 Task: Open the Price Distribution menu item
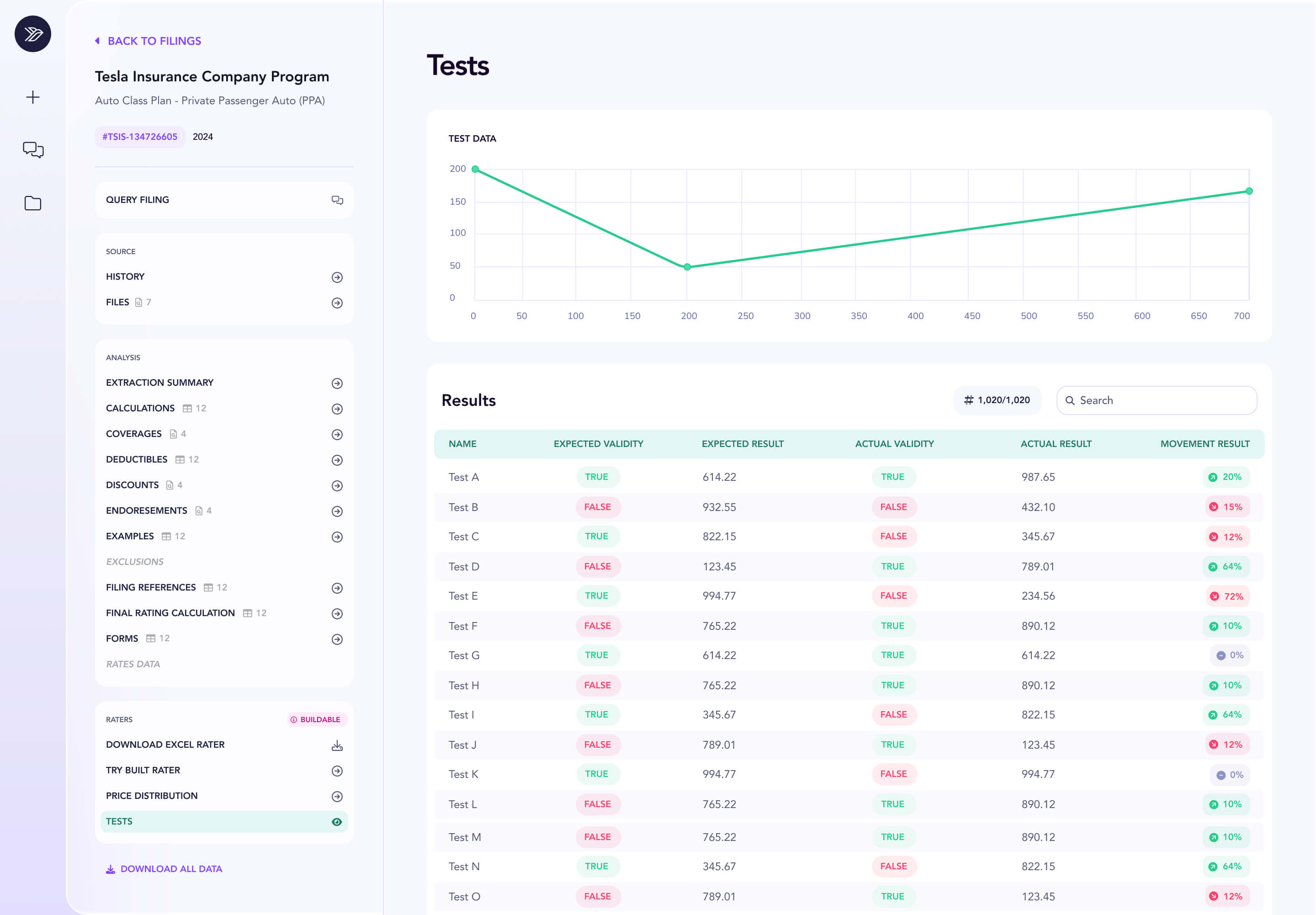(x=152, y=796)
